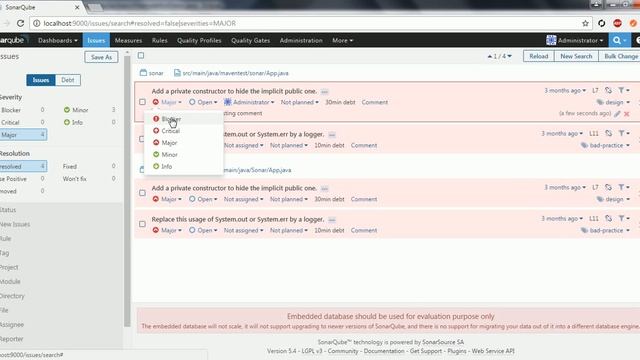Image resolution: width=640 pixels, height=360 pixels.
Task: Click the circular extension icon in browser toolbar
Action: click(602, 23)
